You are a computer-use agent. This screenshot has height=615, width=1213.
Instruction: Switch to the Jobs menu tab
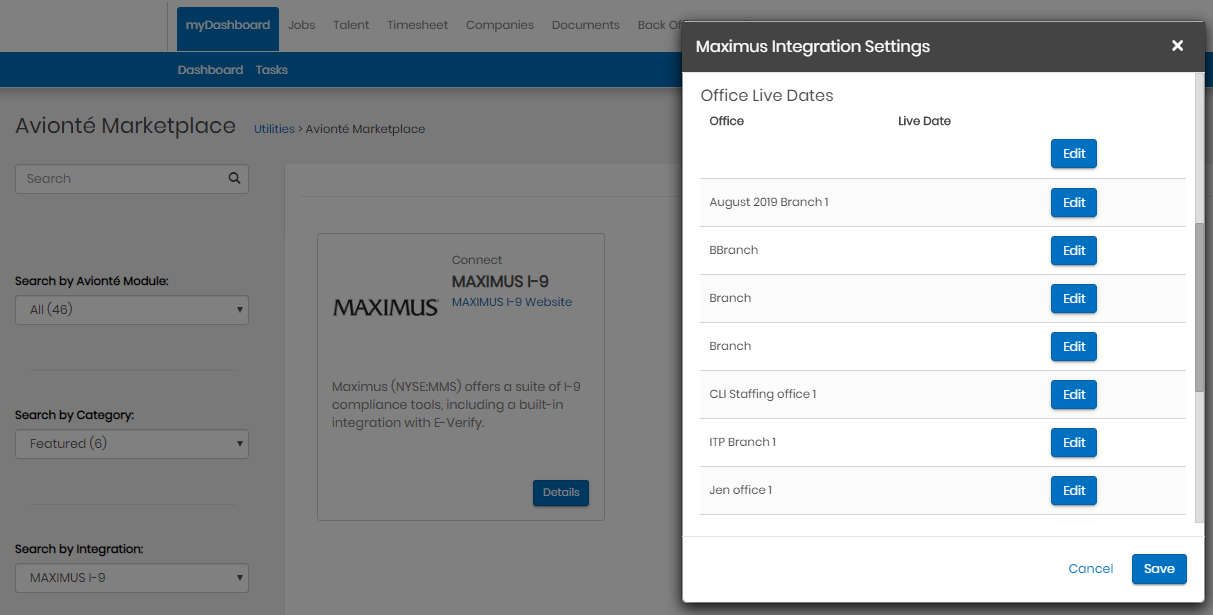(301, 25)
